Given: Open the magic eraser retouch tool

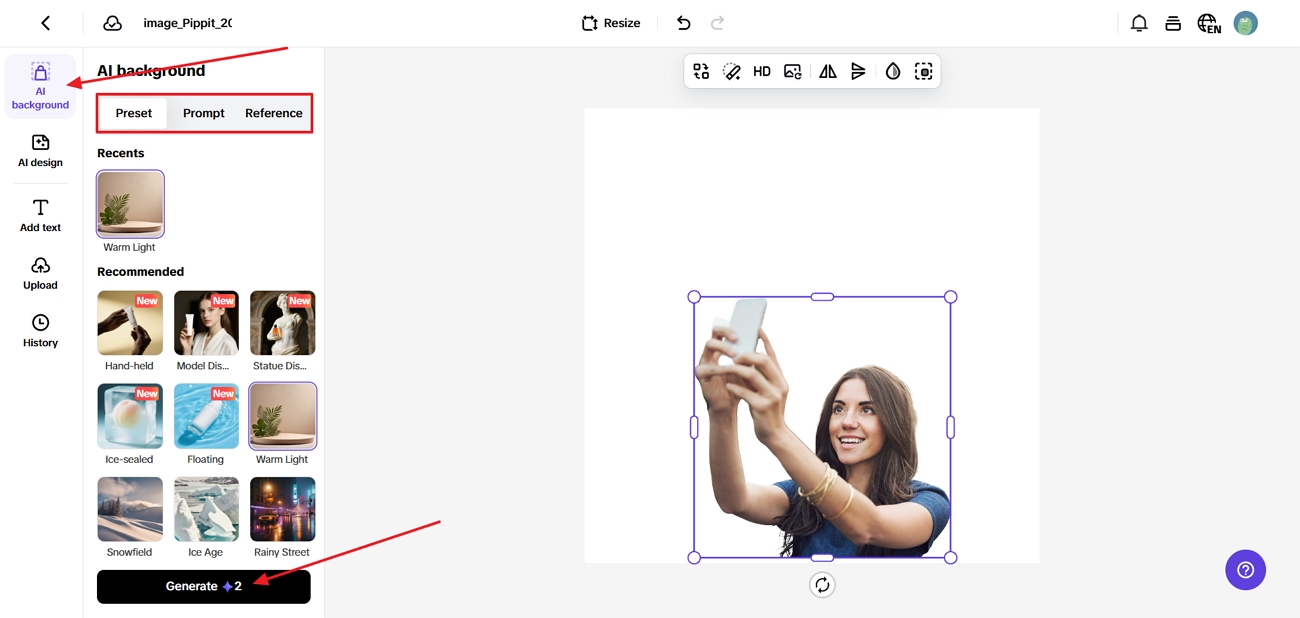Looking at the screenshot, I should tap(732, 71).
